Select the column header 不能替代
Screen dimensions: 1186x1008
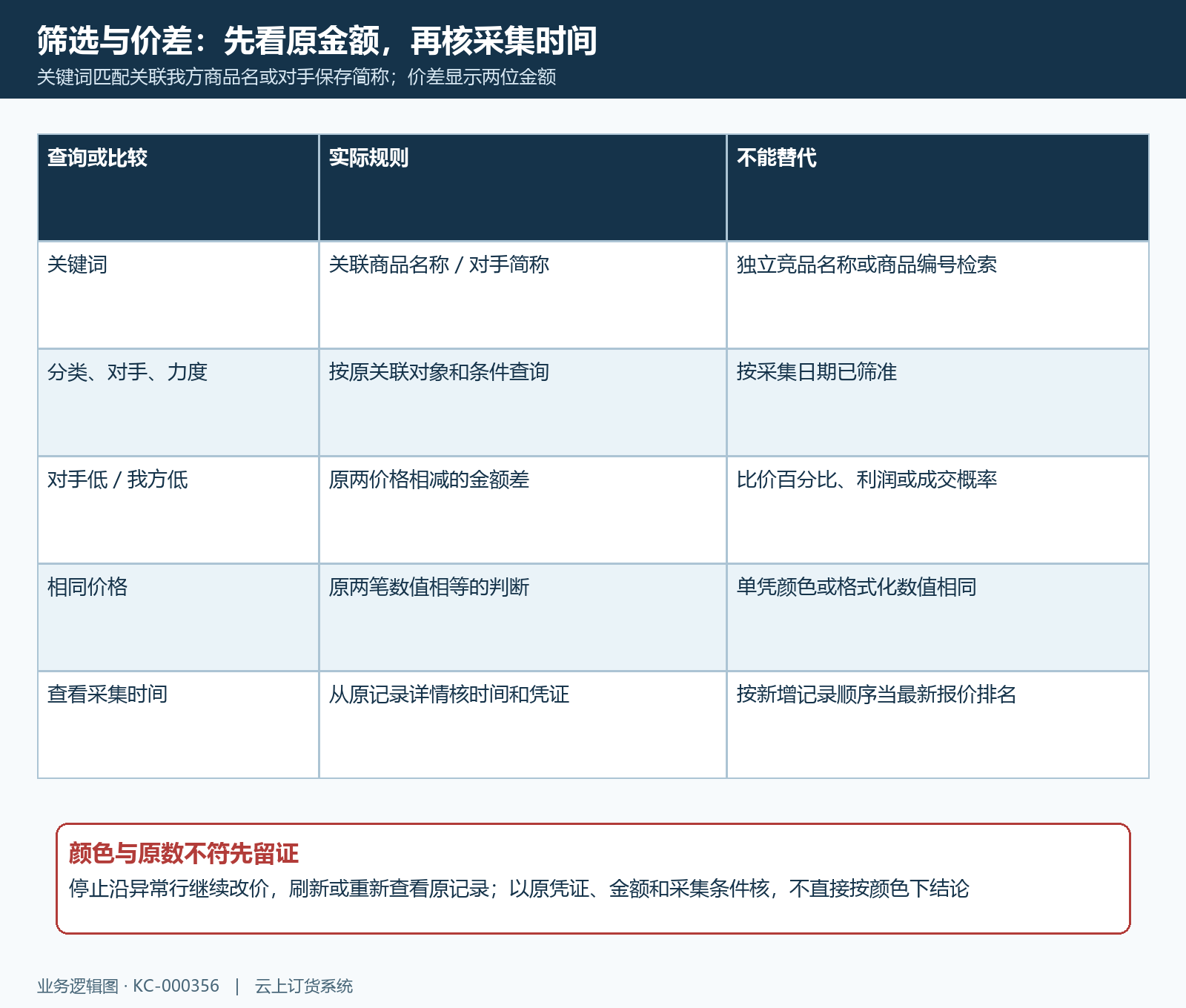pos(938,188)
